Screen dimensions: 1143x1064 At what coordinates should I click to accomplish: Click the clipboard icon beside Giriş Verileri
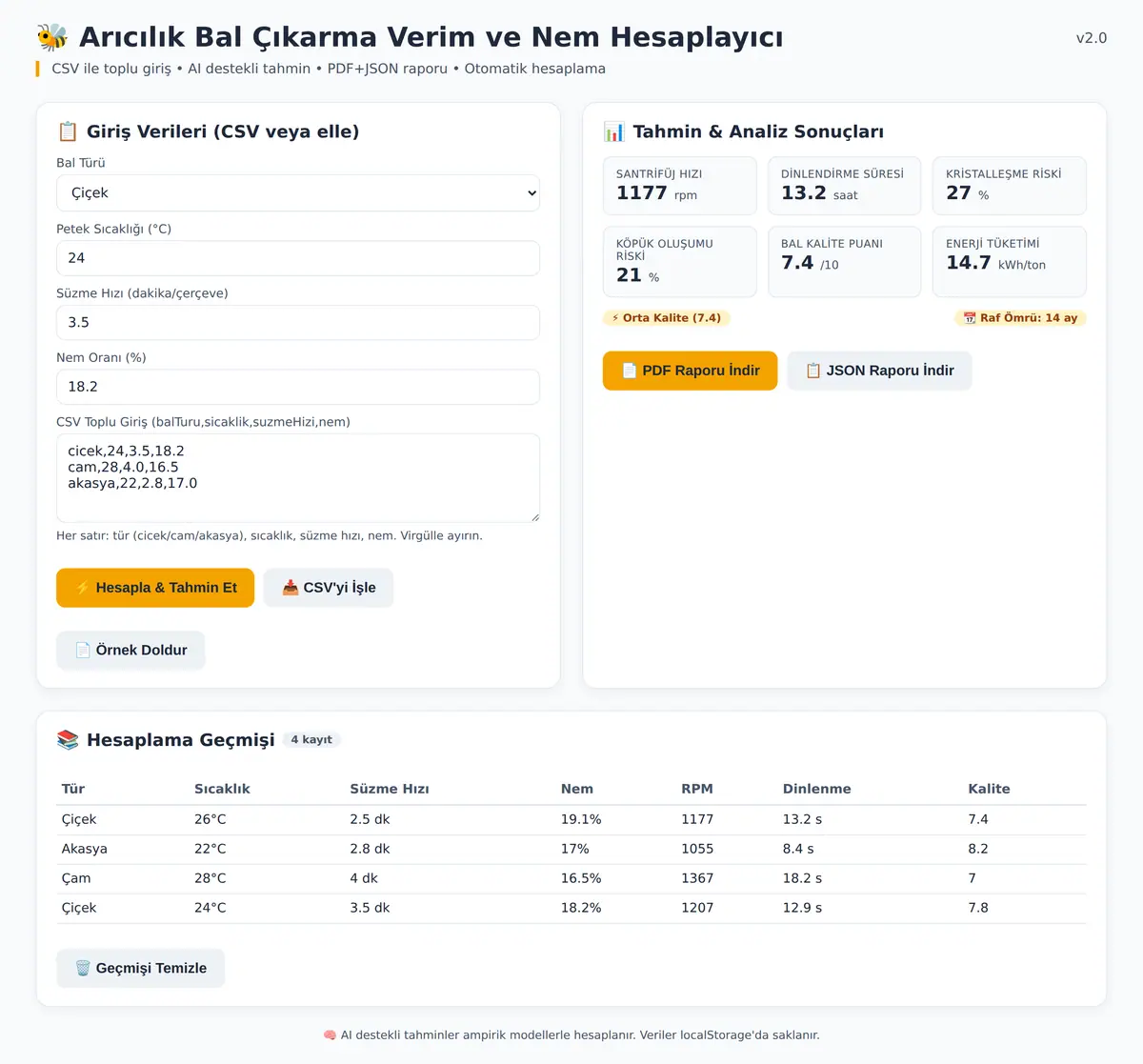(67, 131)
